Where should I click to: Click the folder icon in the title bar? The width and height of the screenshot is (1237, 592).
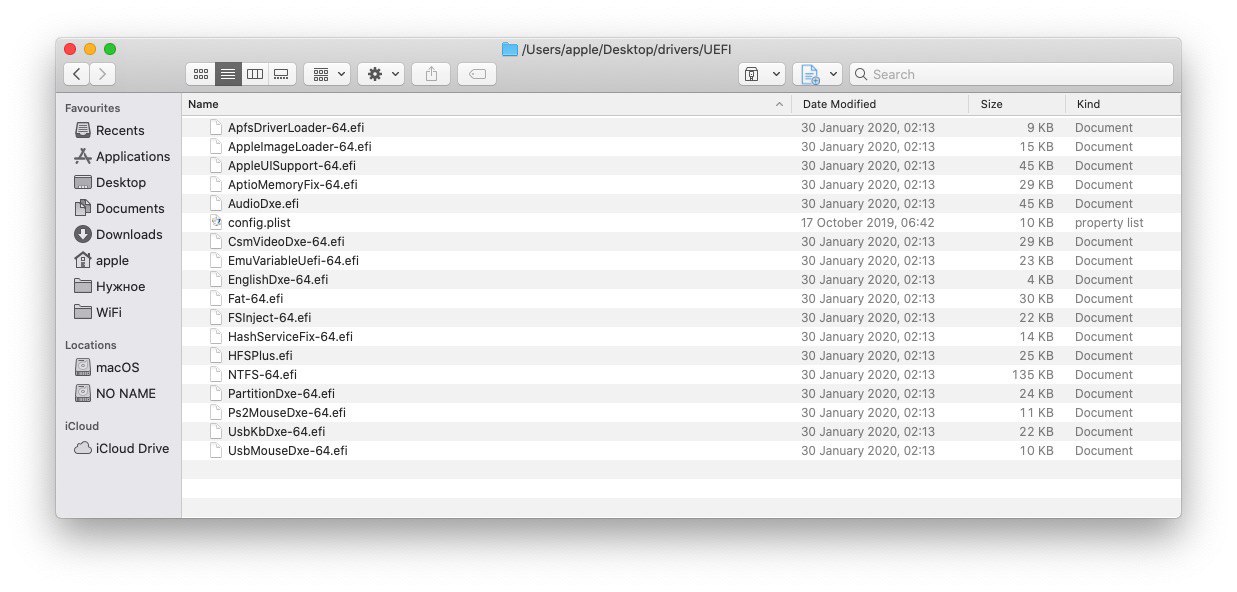pos(510,49)
